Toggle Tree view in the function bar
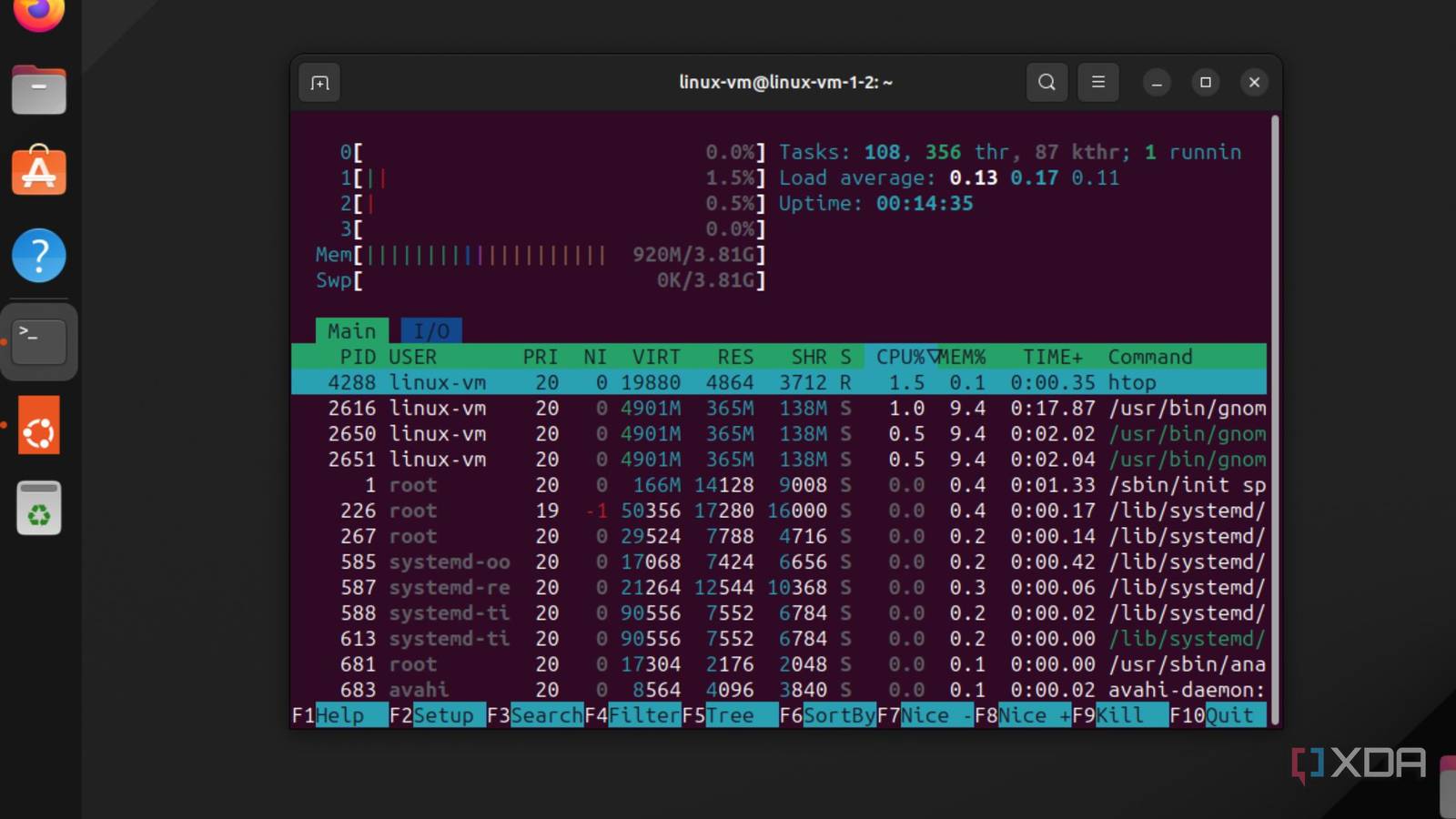Viewport: 1456px width, 819px height. tap(730, 716)
